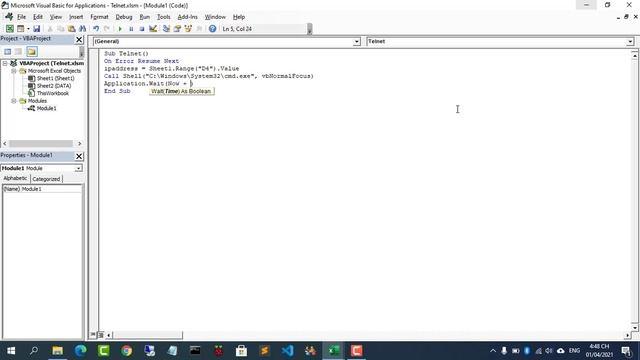Screen dimensions: 640x360
Task: Collapse the Microsoft Excel Objects folder
Action: [x=14, y=71]
